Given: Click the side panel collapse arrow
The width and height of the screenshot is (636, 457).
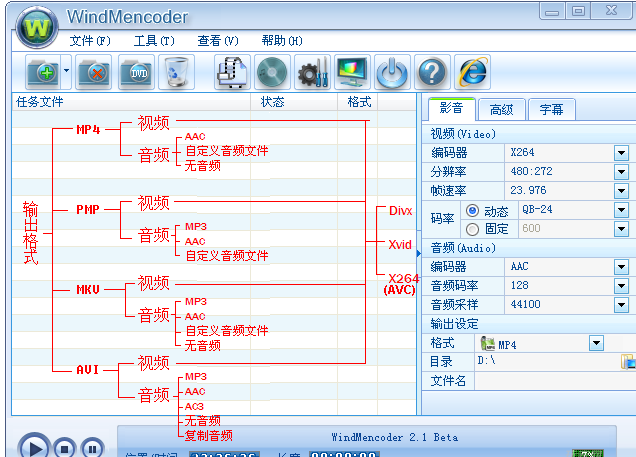Looking at the screenshot, I should [x=419, y=253].
